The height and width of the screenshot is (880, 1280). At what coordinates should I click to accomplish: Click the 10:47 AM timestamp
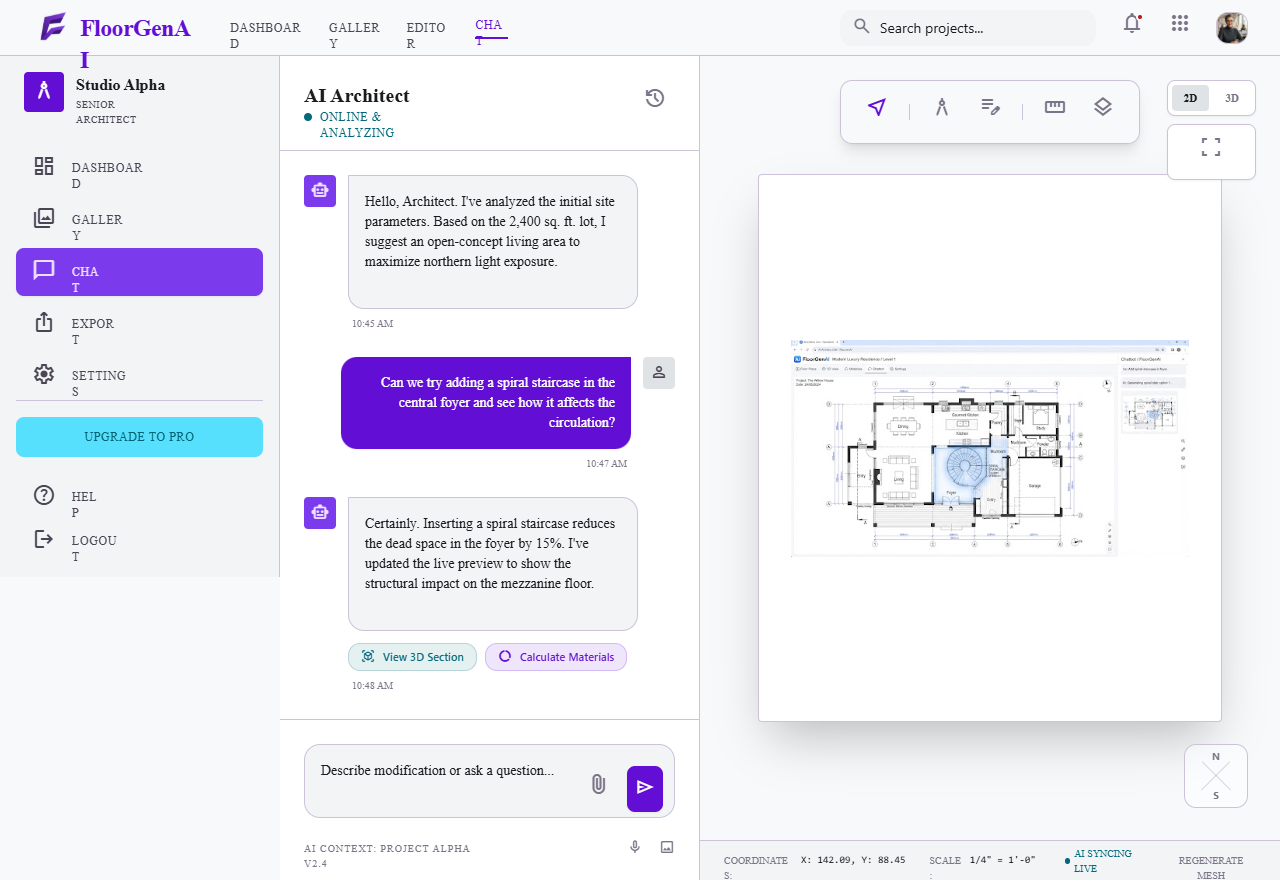[x=607, y=463]
